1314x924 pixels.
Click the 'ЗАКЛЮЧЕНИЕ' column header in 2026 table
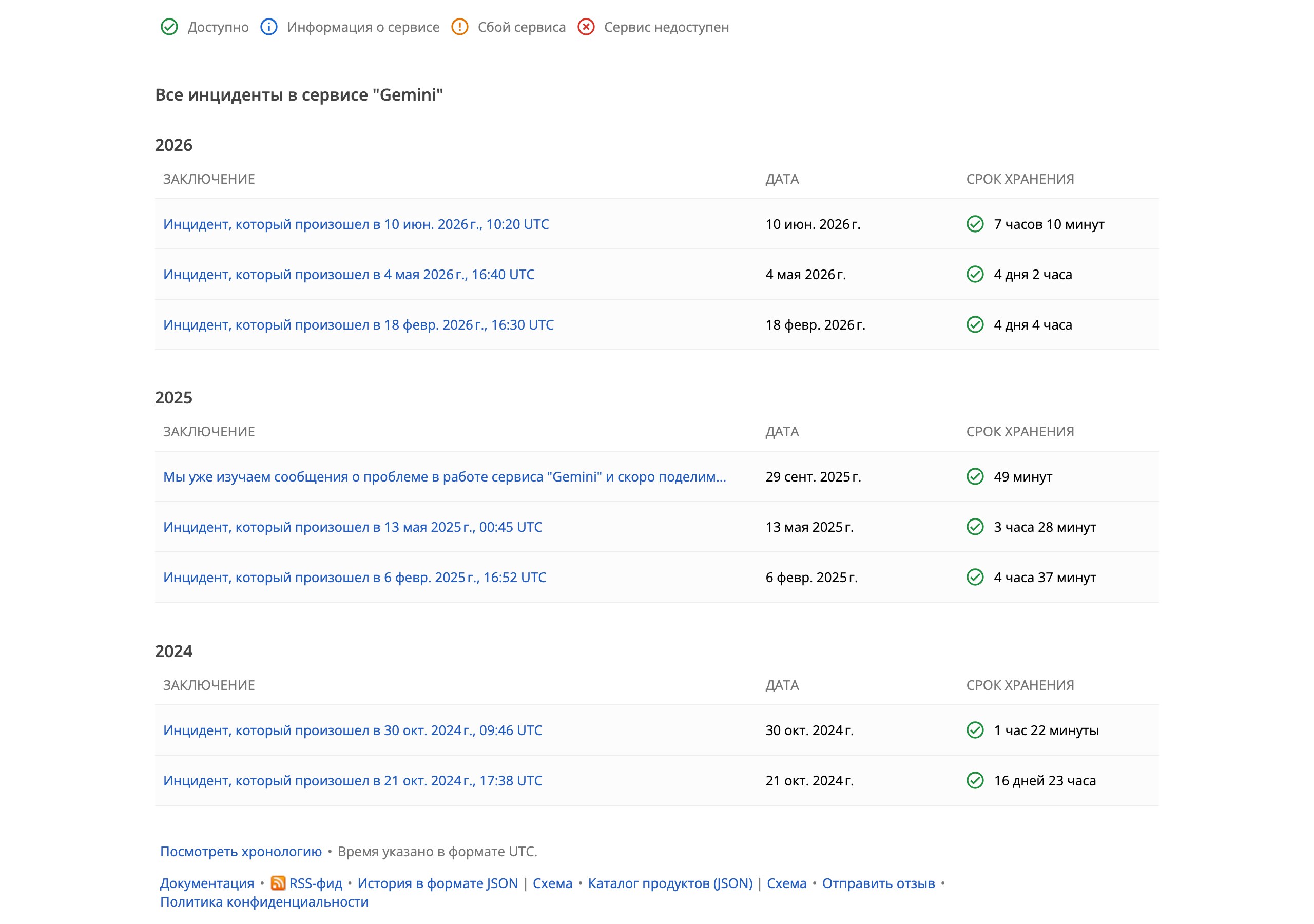(x=209, y=179)
